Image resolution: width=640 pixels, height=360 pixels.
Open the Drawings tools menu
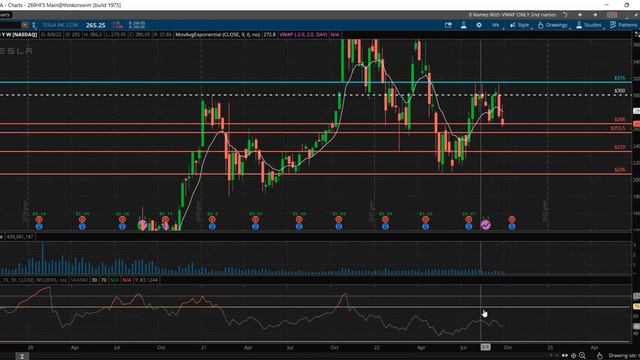pos(553,25)
